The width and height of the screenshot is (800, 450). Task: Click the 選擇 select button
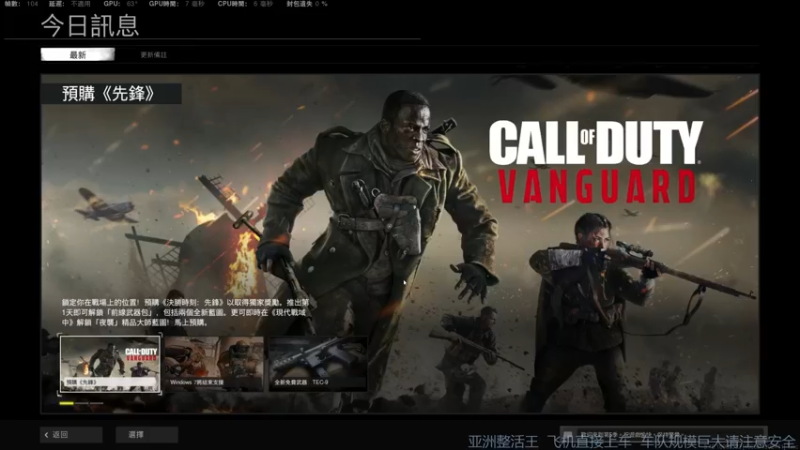146,435
